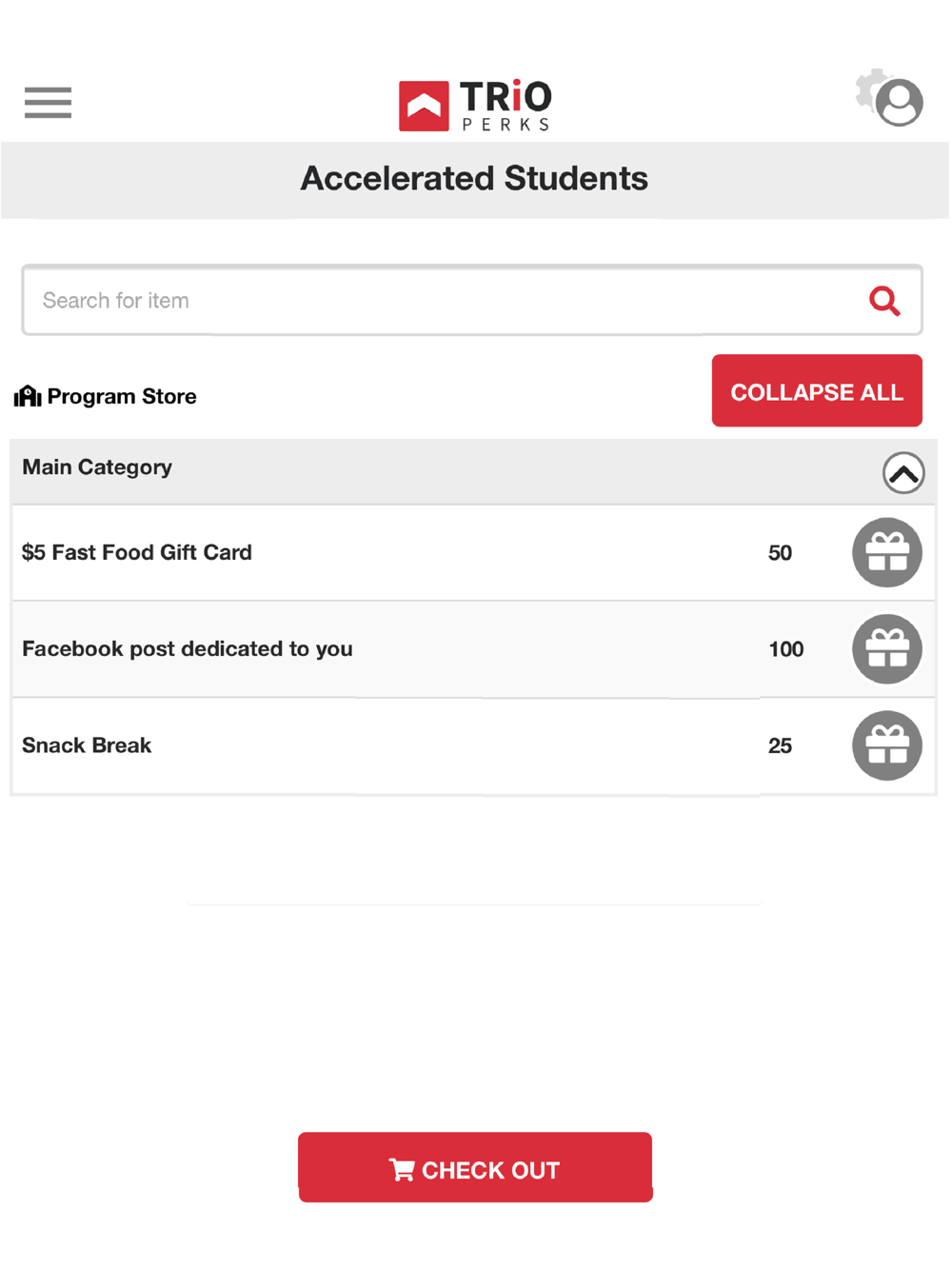
Task: Click the Program Store building icon
Action: [x=28, y=396]
